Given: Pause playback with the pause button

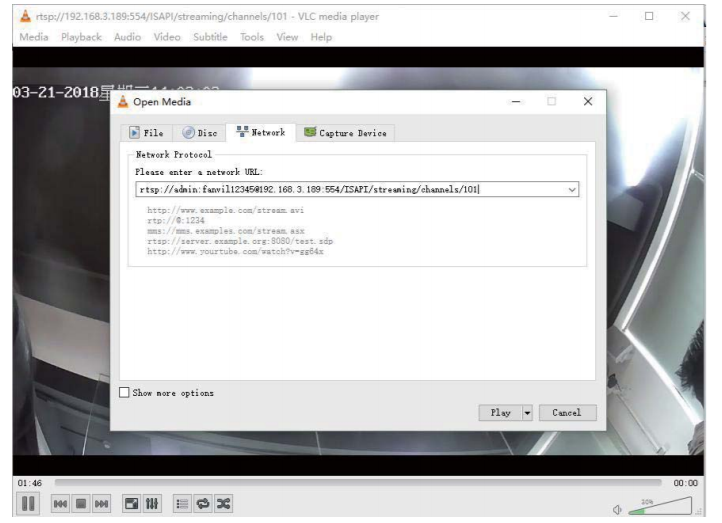Looking at the screenshot, I should 28,503.
